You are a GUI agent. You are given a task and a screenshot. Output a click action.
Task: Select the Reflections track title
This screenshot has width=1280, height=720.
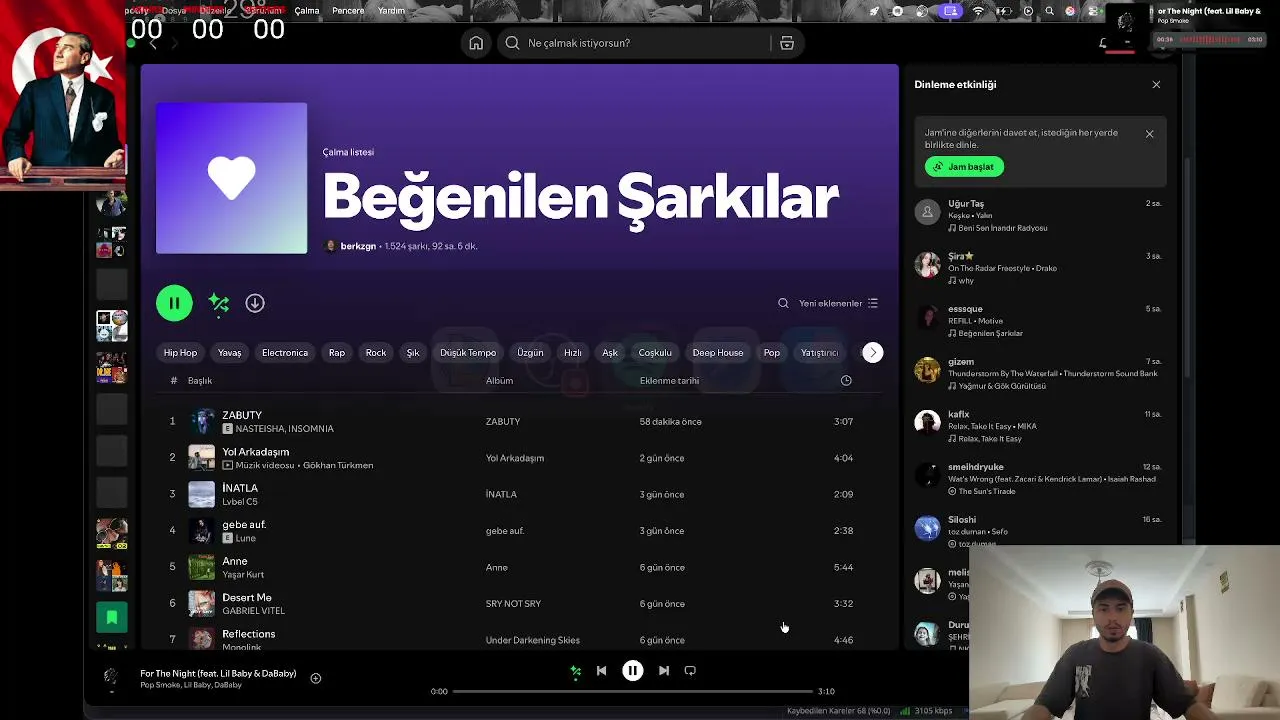[249, 634]
